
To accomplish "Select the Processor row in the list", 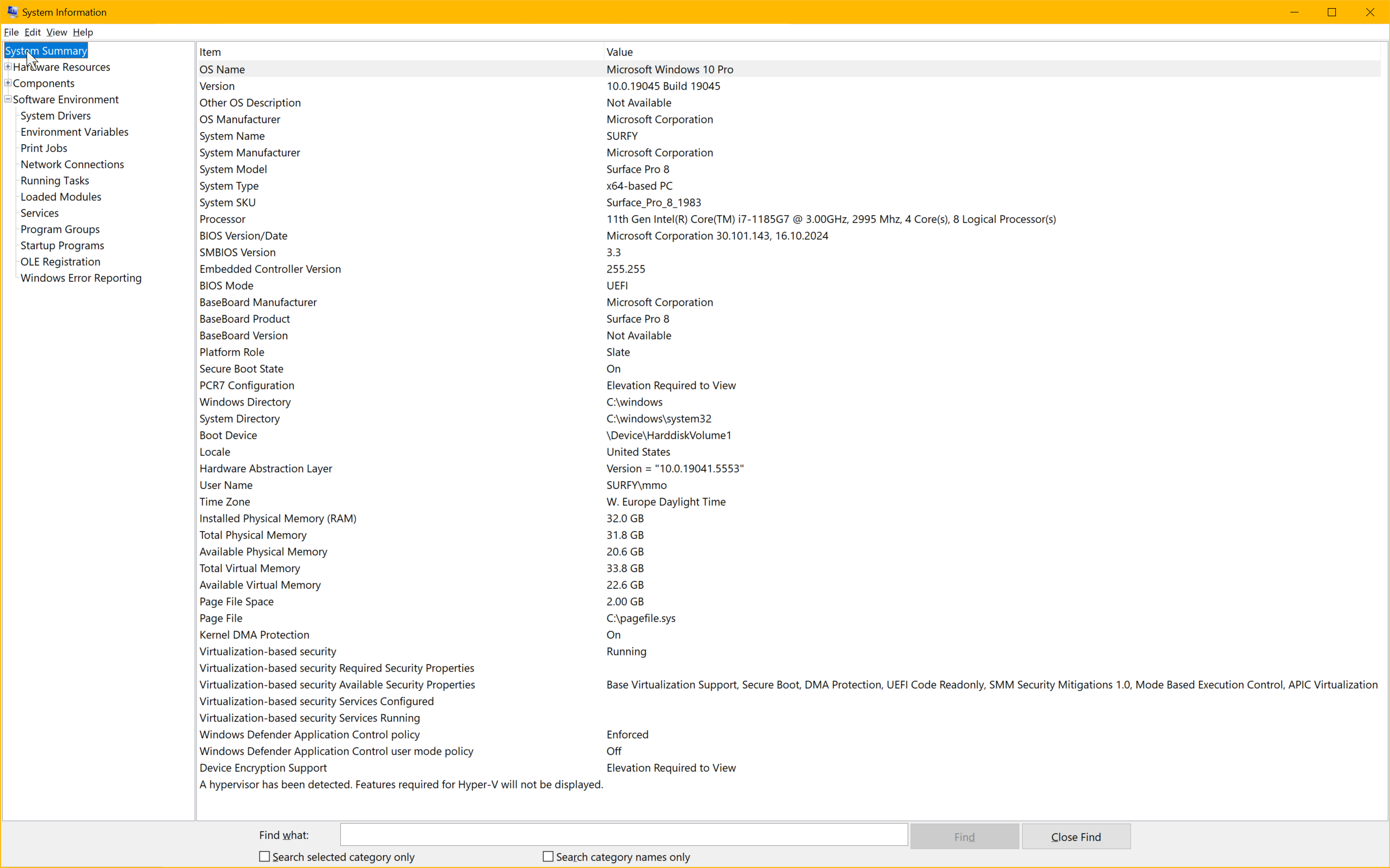I will [222, 218].
